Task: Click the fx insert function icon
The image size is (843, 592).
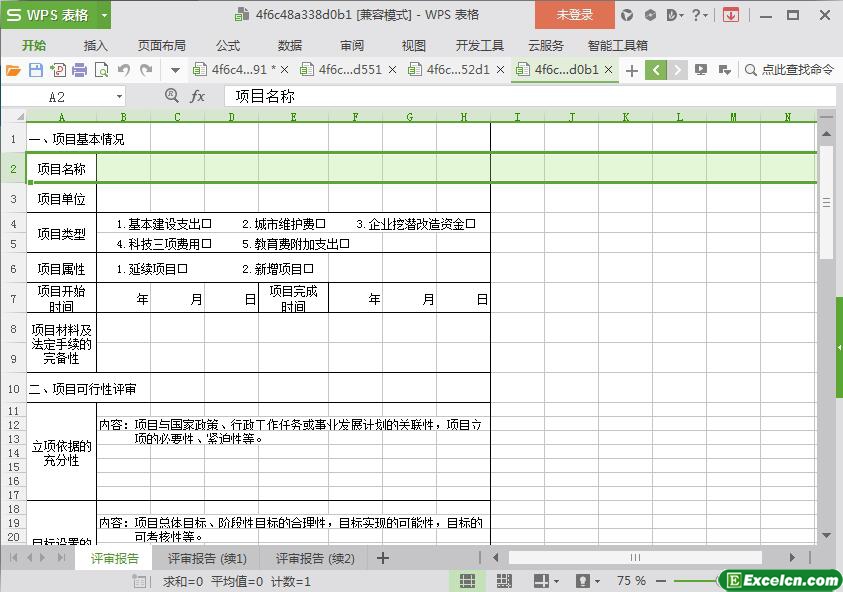Action: pyautogui.click(x=198, y=96)
